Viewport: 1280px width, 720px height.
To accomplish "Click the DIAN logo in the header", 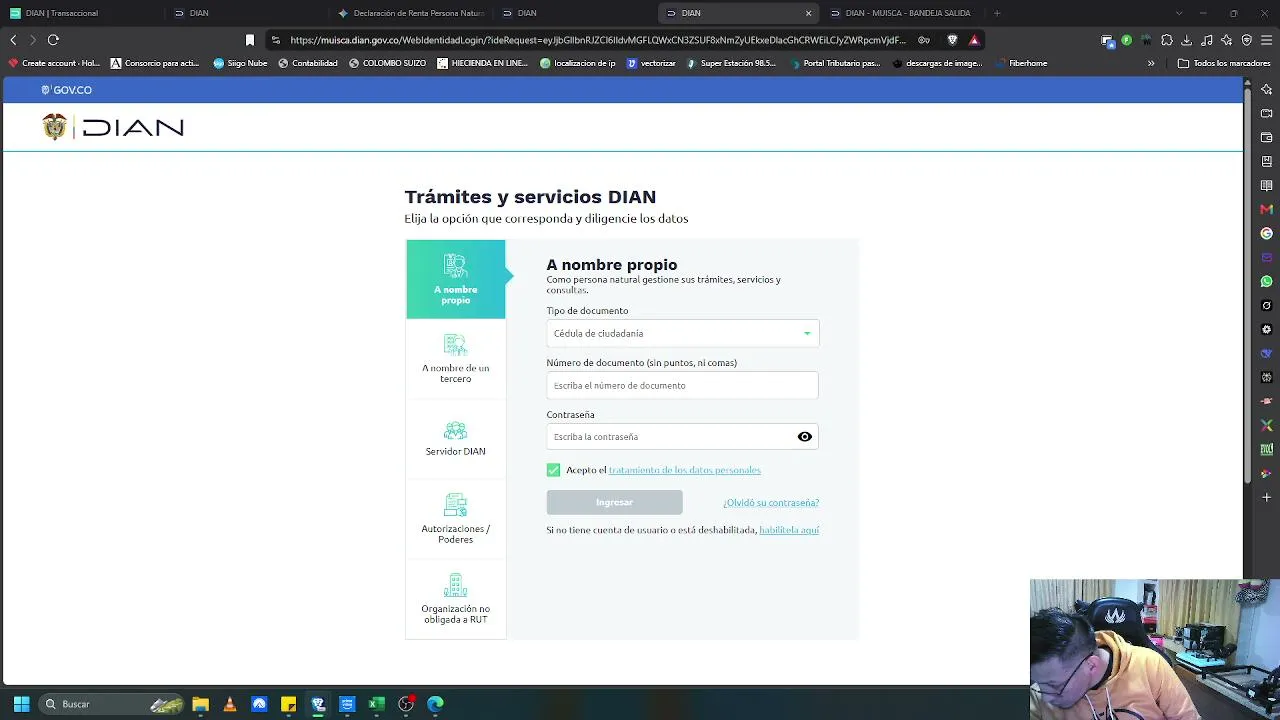I will (x=113, y=127).
